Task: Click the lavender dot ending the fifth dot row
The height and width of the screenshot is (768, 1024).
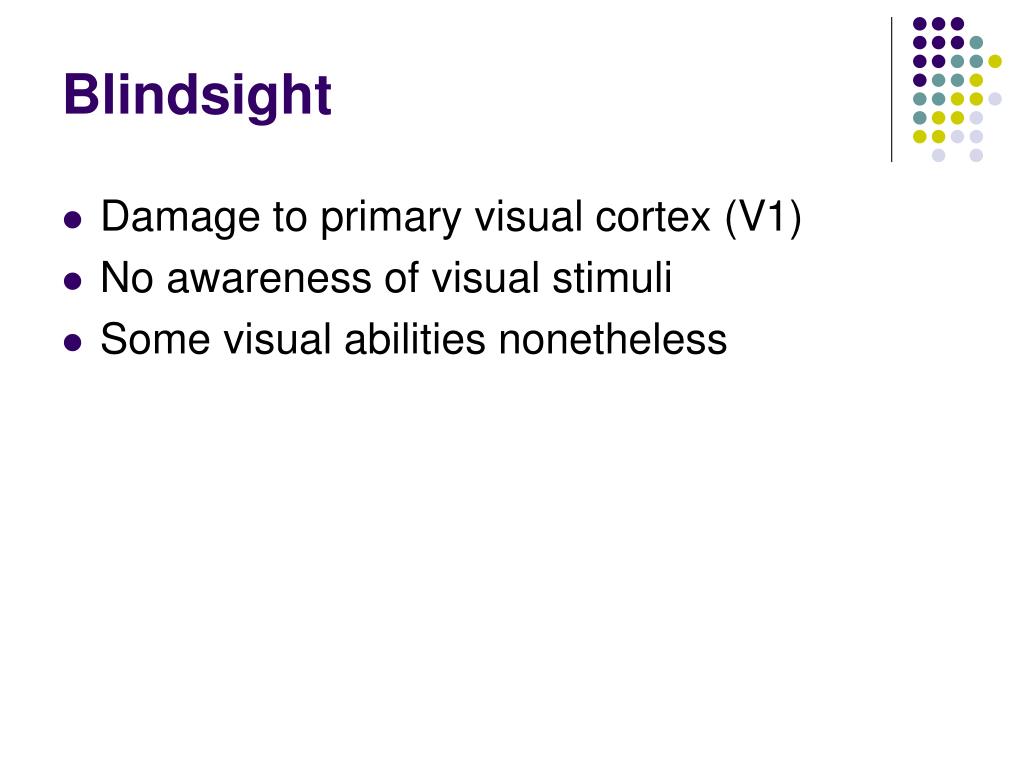Action: click(x=995, y=99)
